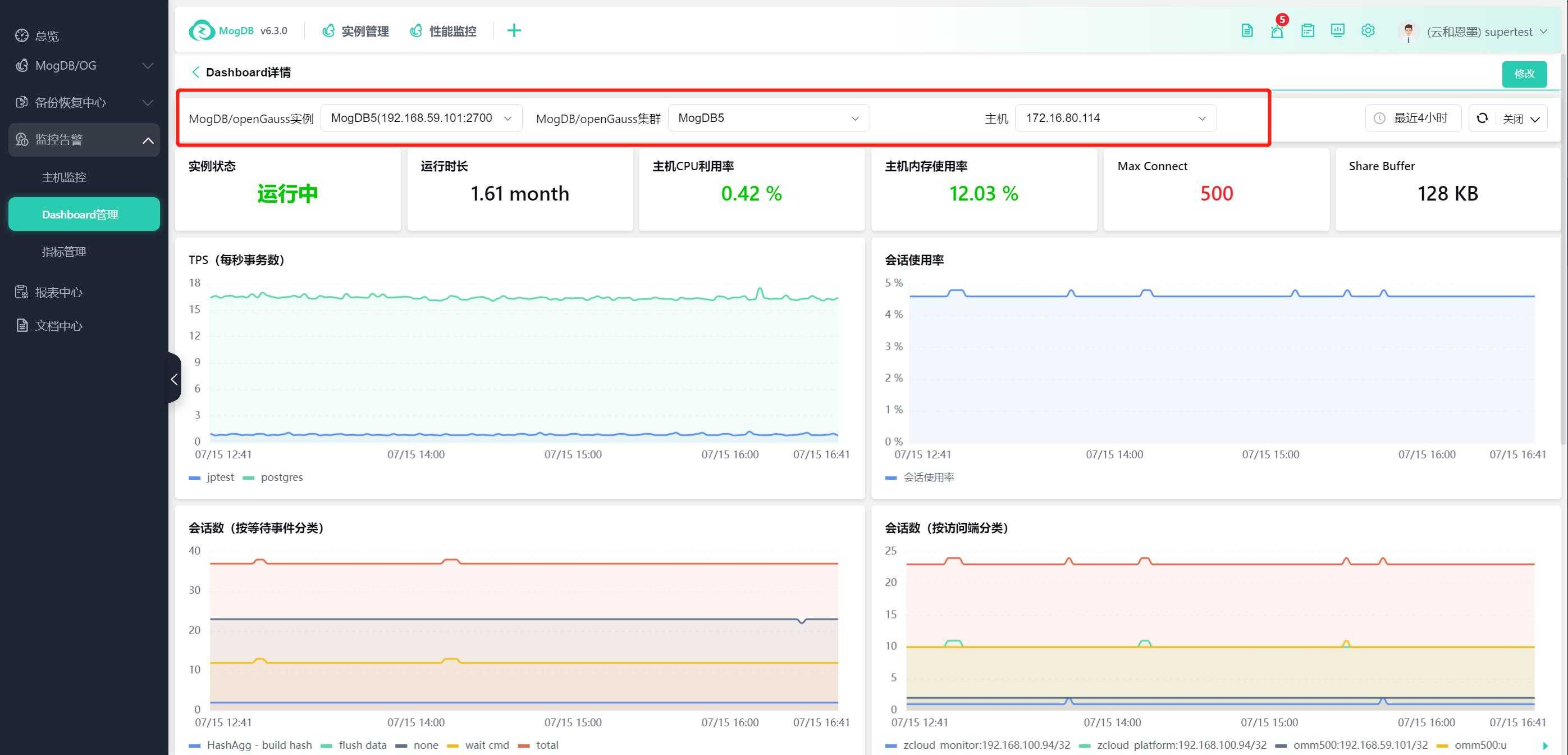Click the 报表中心 report icon
Screen dimensions: 1568x755
22,292
